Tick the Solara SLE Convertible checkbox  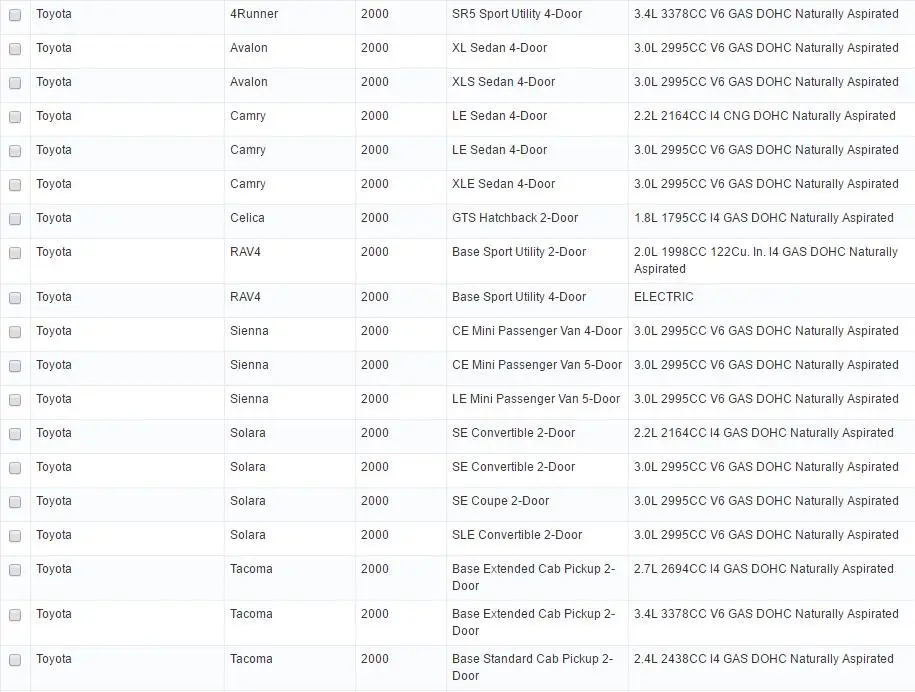tap(15, 536)
